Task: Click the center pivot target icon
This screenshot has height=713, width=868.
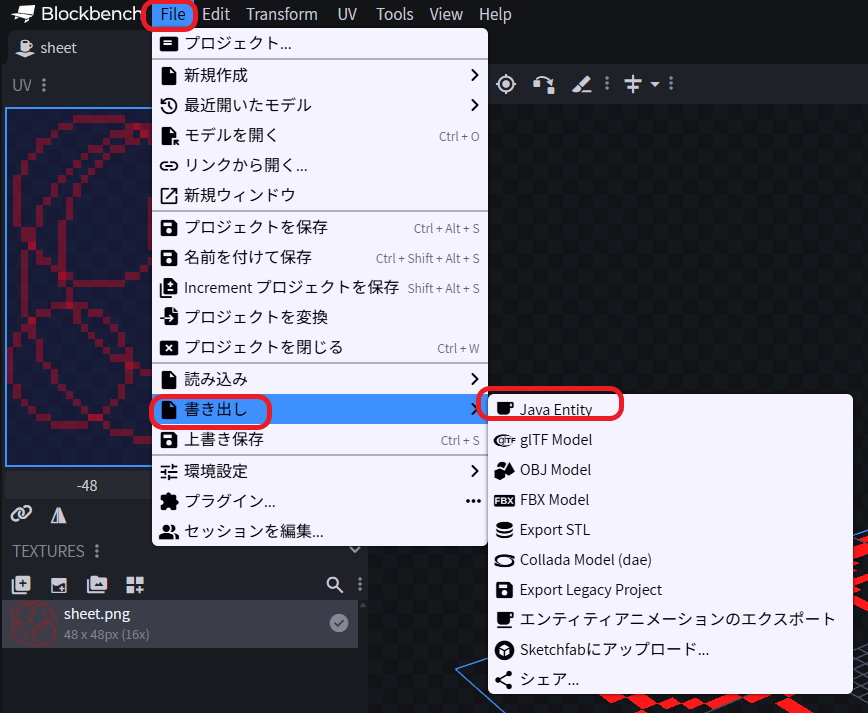Action: pos(506,84)
